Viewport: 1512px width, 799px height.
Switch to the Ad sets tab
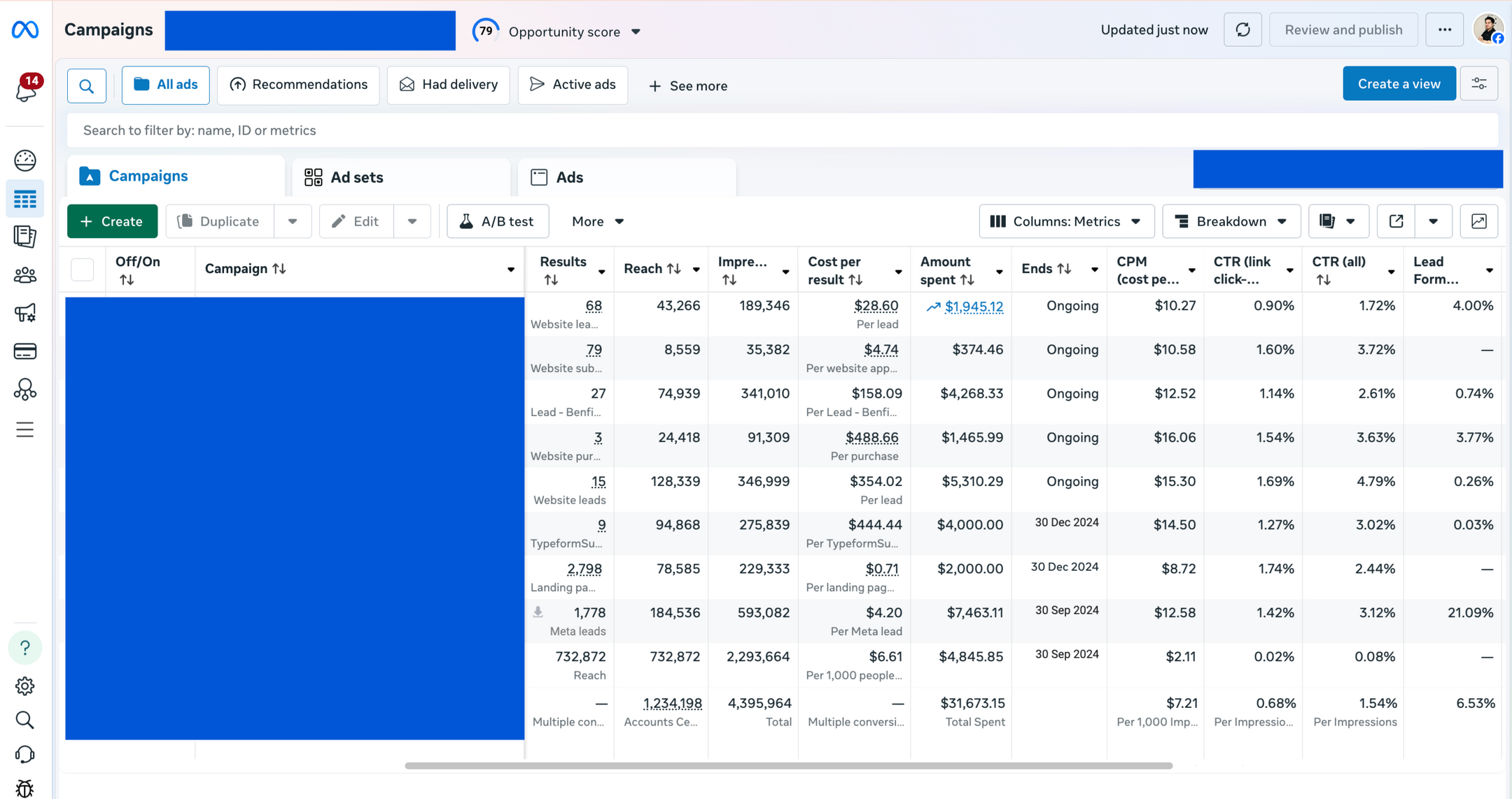coord(401,177)
